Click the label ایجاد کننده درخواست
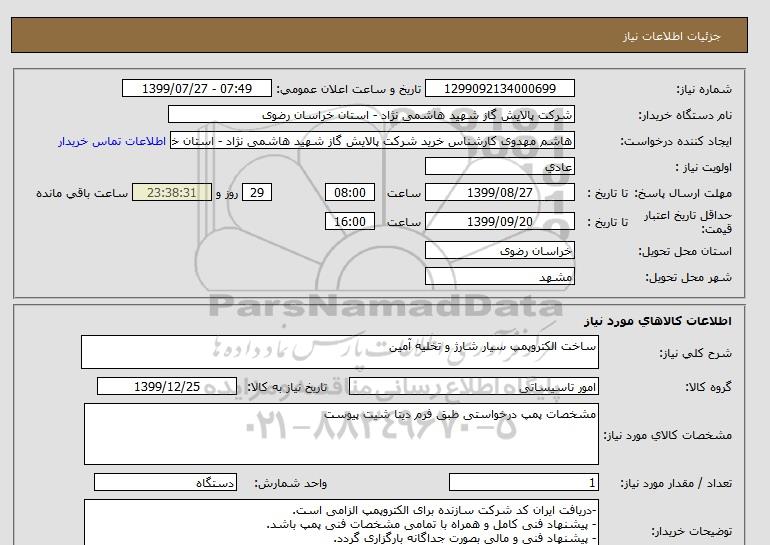The image size is (770, 545). click(x=676, y=141)
